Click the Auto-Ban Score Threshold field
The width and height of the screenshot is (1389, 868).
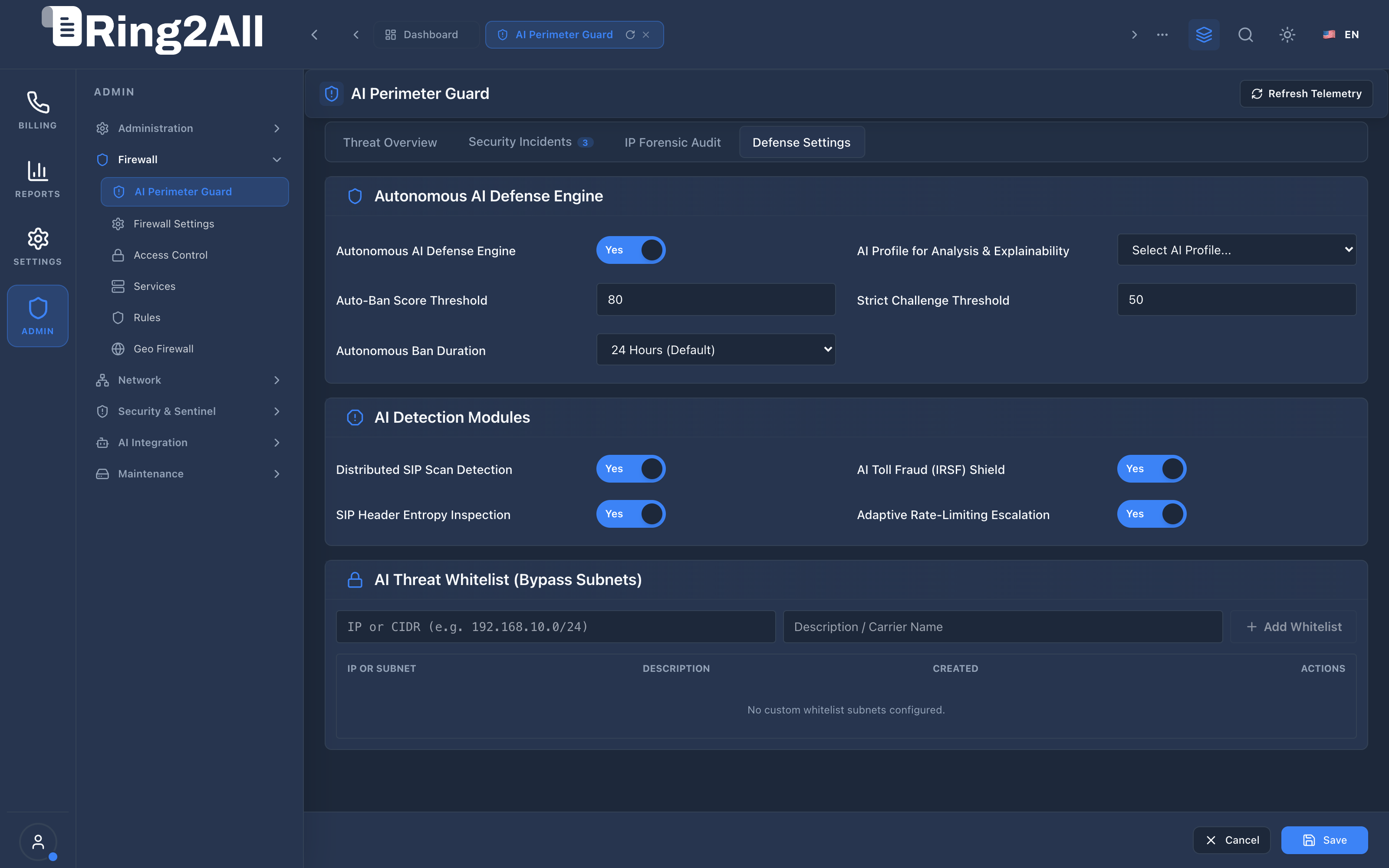click(x=716, y=299)
